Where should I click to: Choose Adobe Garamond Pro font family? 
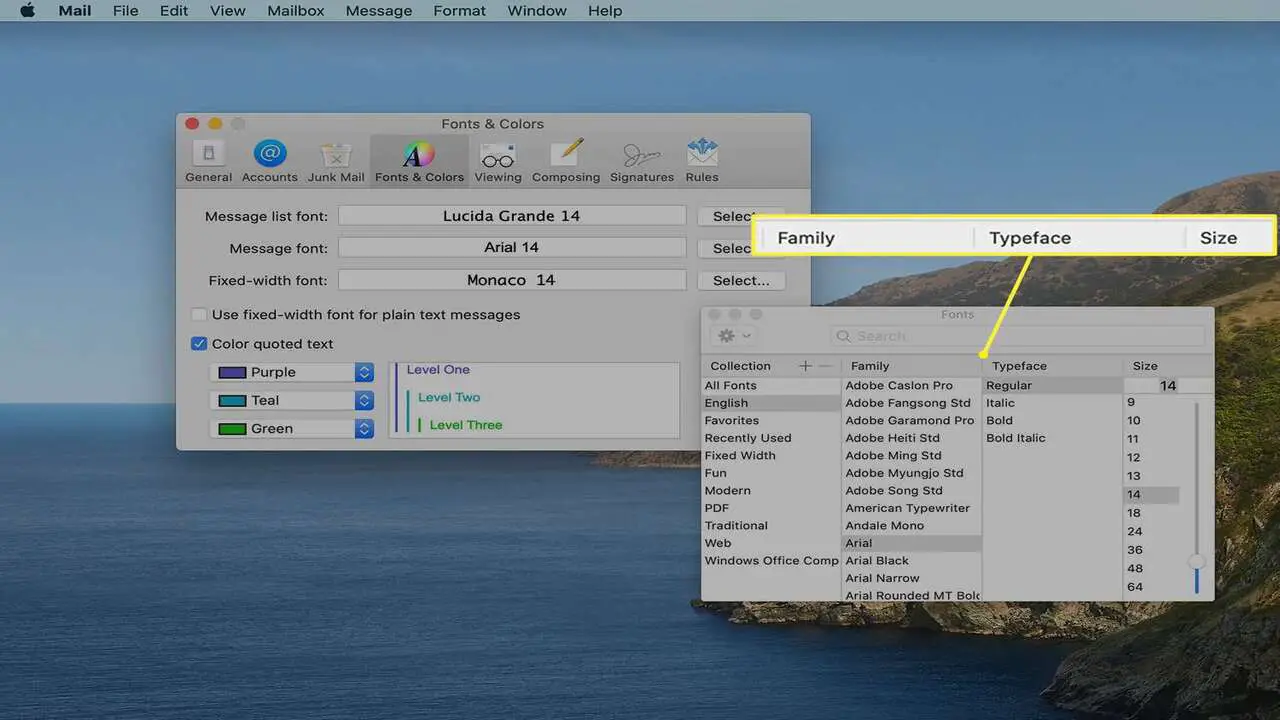(912, 420)
